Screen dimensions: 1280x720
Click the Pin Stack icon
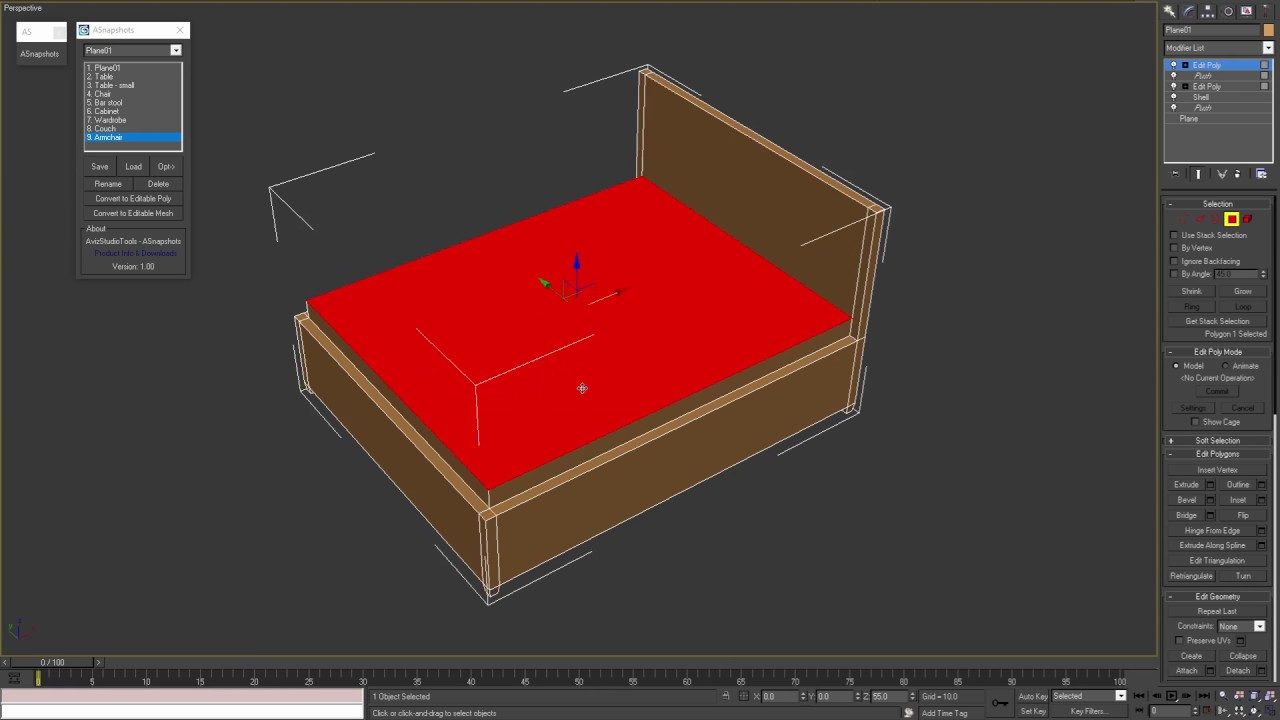tap(1175, 174)
